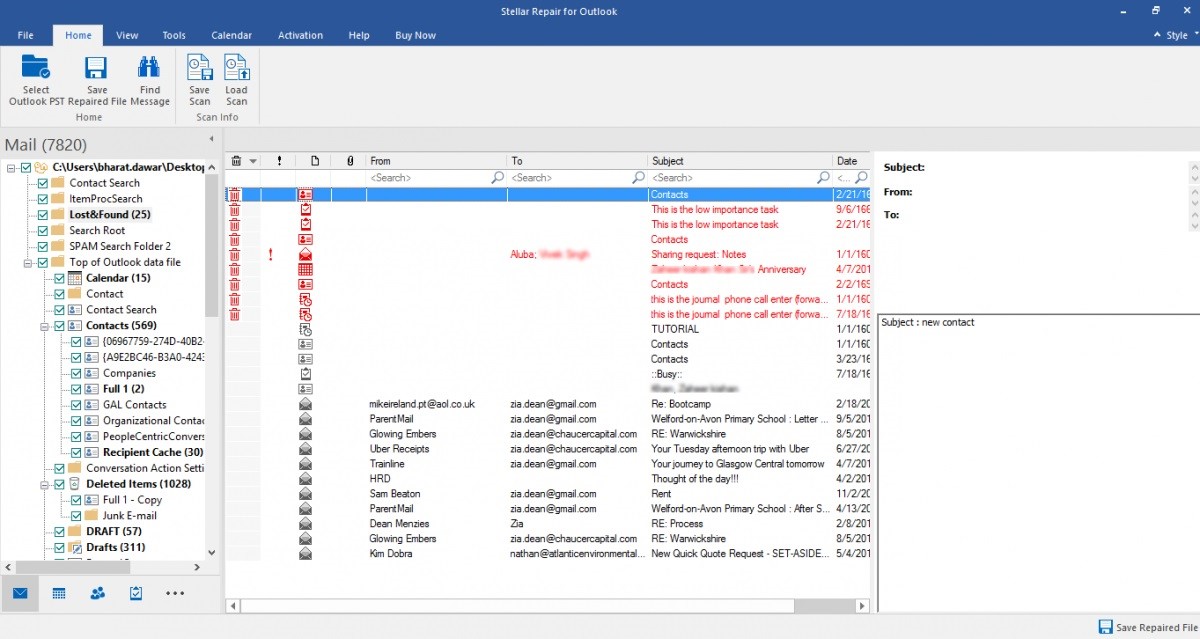This screenshot has width=1200, height=639.
Task: Toggle the DRAFT (57) checkbox
Action: point(59,532)
